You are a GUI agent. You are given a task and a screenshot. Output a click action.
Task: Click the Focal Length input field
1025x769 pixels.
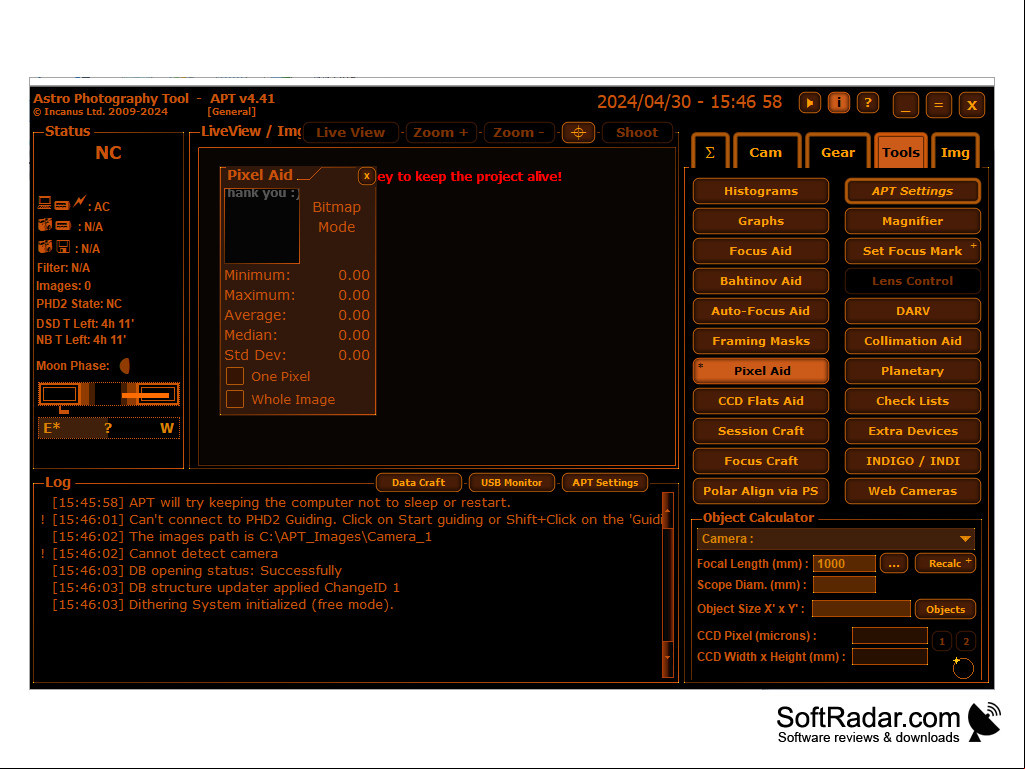pos(844,564)
